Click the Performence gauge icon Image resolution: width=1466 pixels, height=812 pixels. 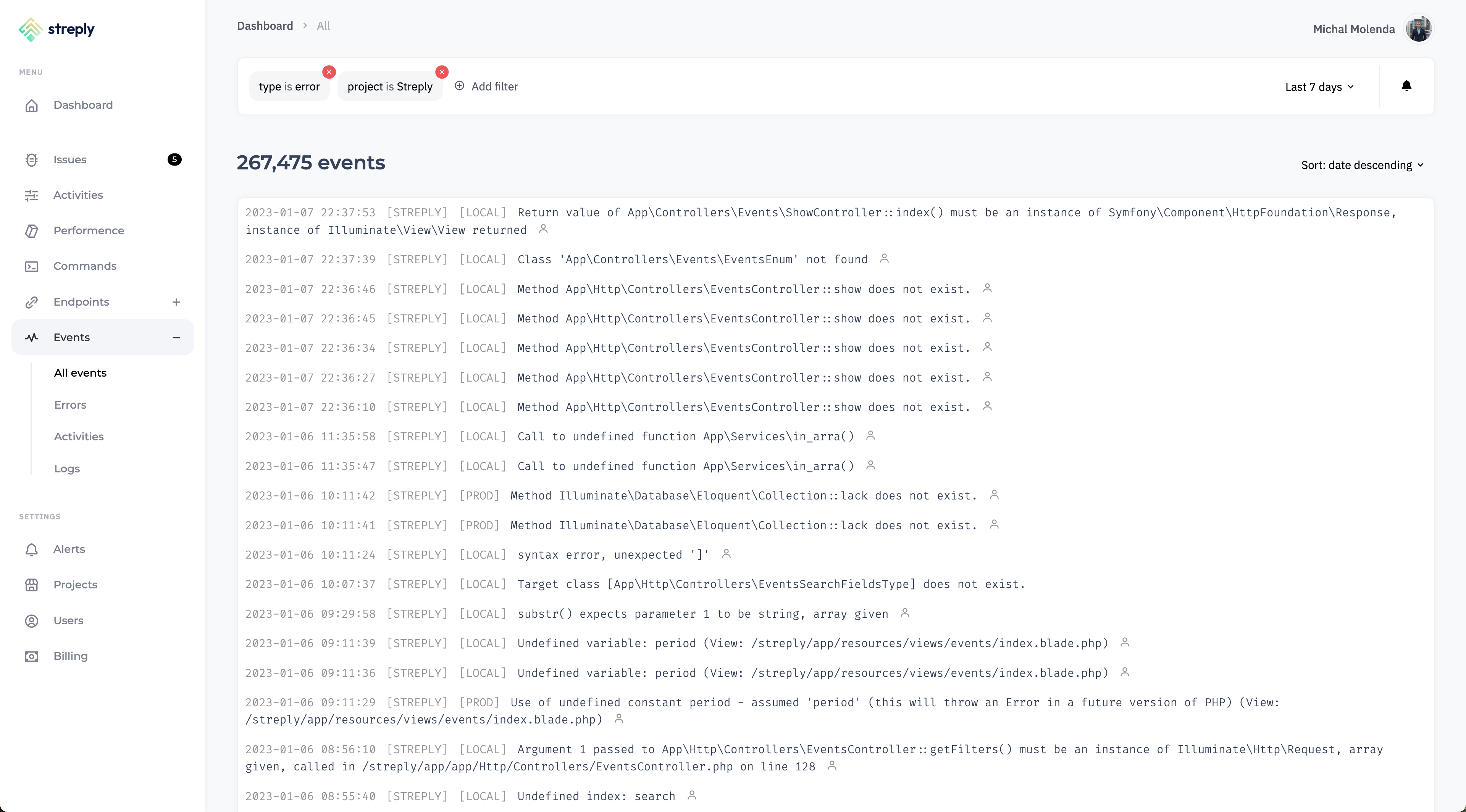pyautogui.click(x=32, y=231)
